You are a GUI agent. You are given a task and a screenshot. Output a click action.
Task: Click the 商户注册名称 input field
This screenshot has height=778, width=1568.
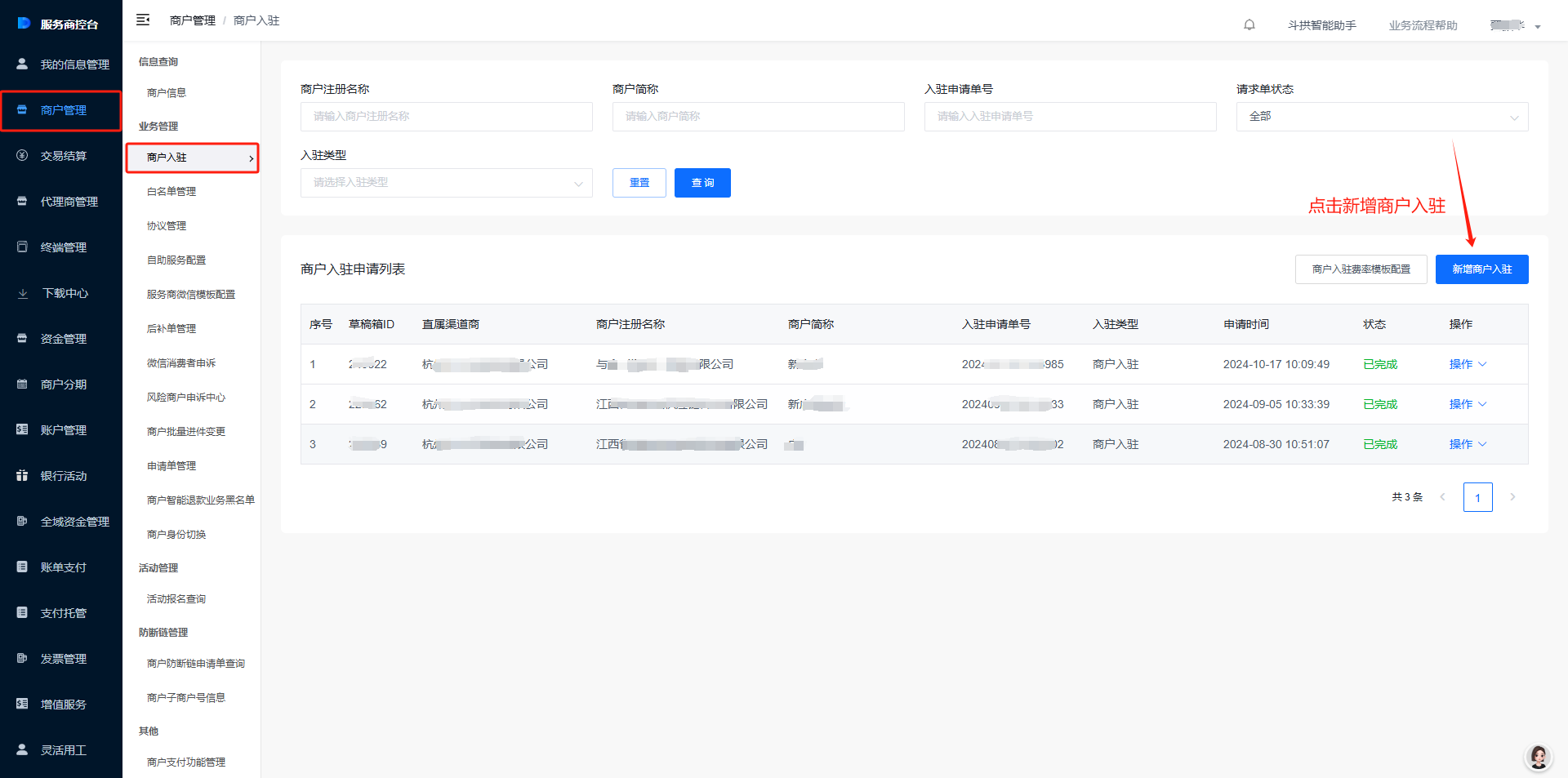[446, 117]
